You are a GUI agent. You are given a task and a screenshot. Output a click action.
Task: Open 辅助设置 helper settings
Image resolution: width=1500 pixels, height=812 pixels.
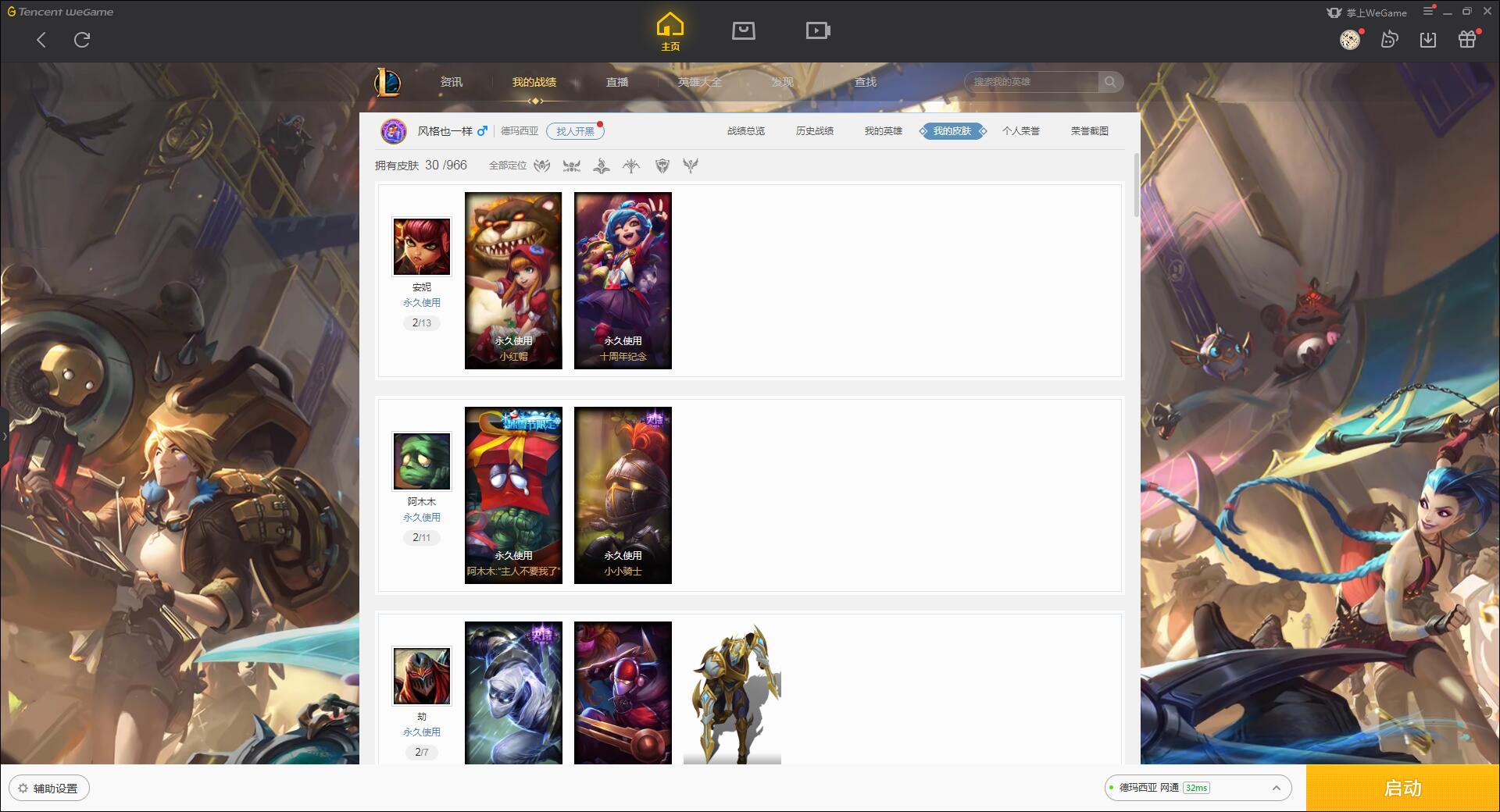[49, 788]
